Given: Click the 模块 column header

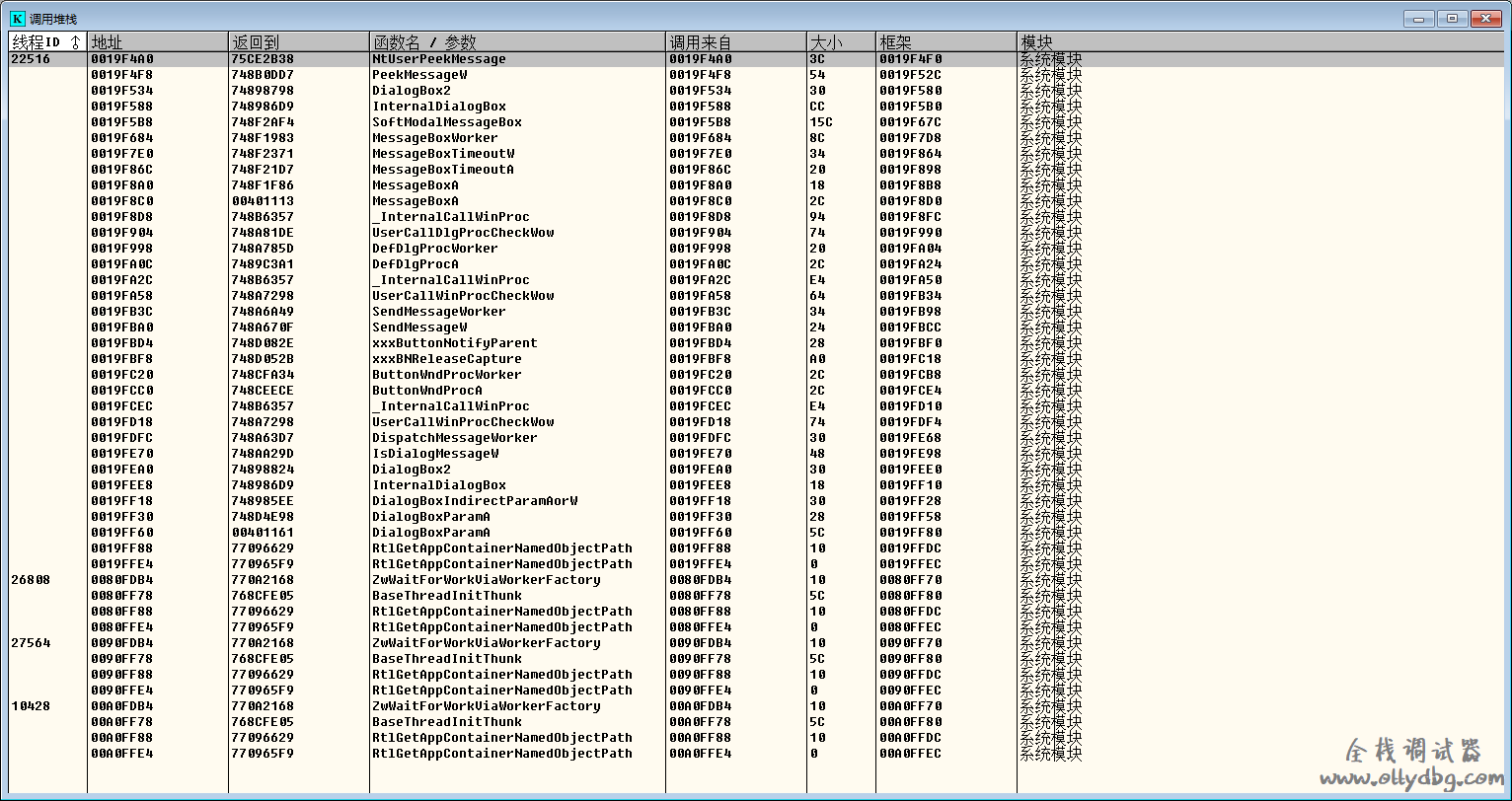Looking at the screenshot, I should click(1260, 42).
